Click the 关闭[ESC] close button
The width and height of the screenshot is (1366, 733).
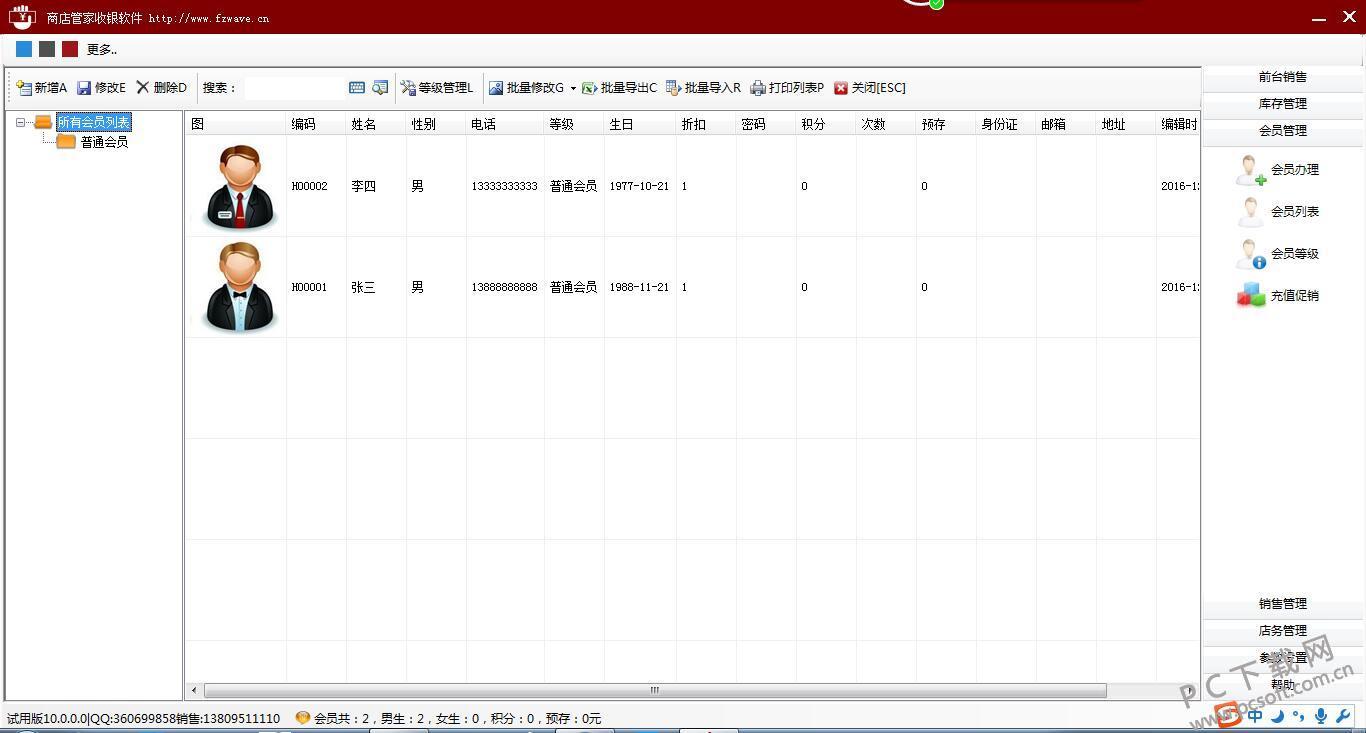pyautogui.click(x=869, y=88)
